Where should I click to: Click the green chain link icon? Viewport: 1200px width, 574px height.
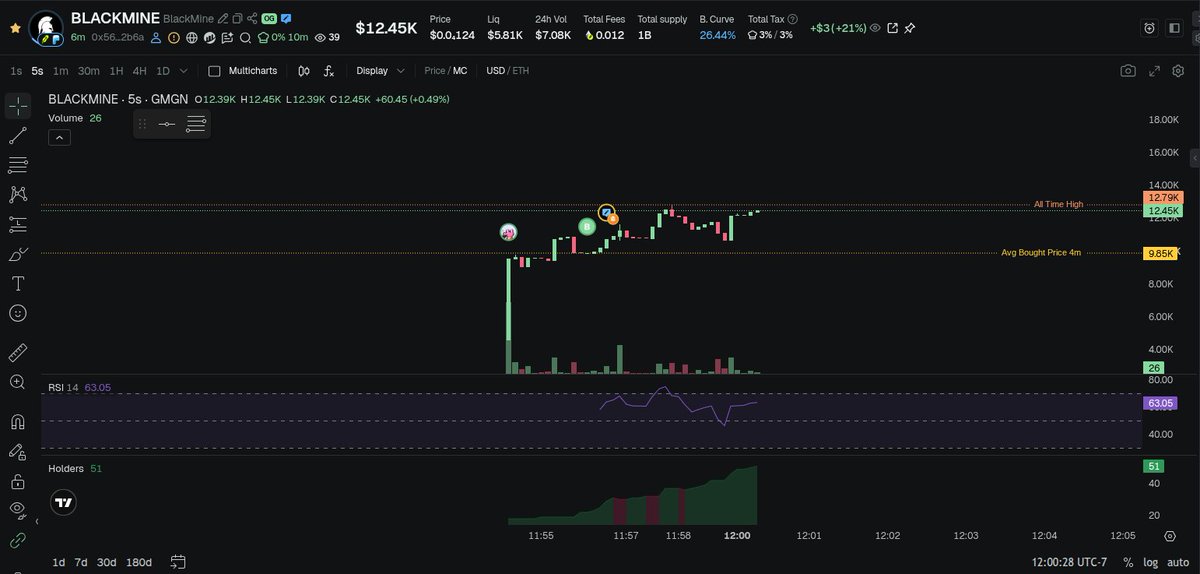pos(18,540)
